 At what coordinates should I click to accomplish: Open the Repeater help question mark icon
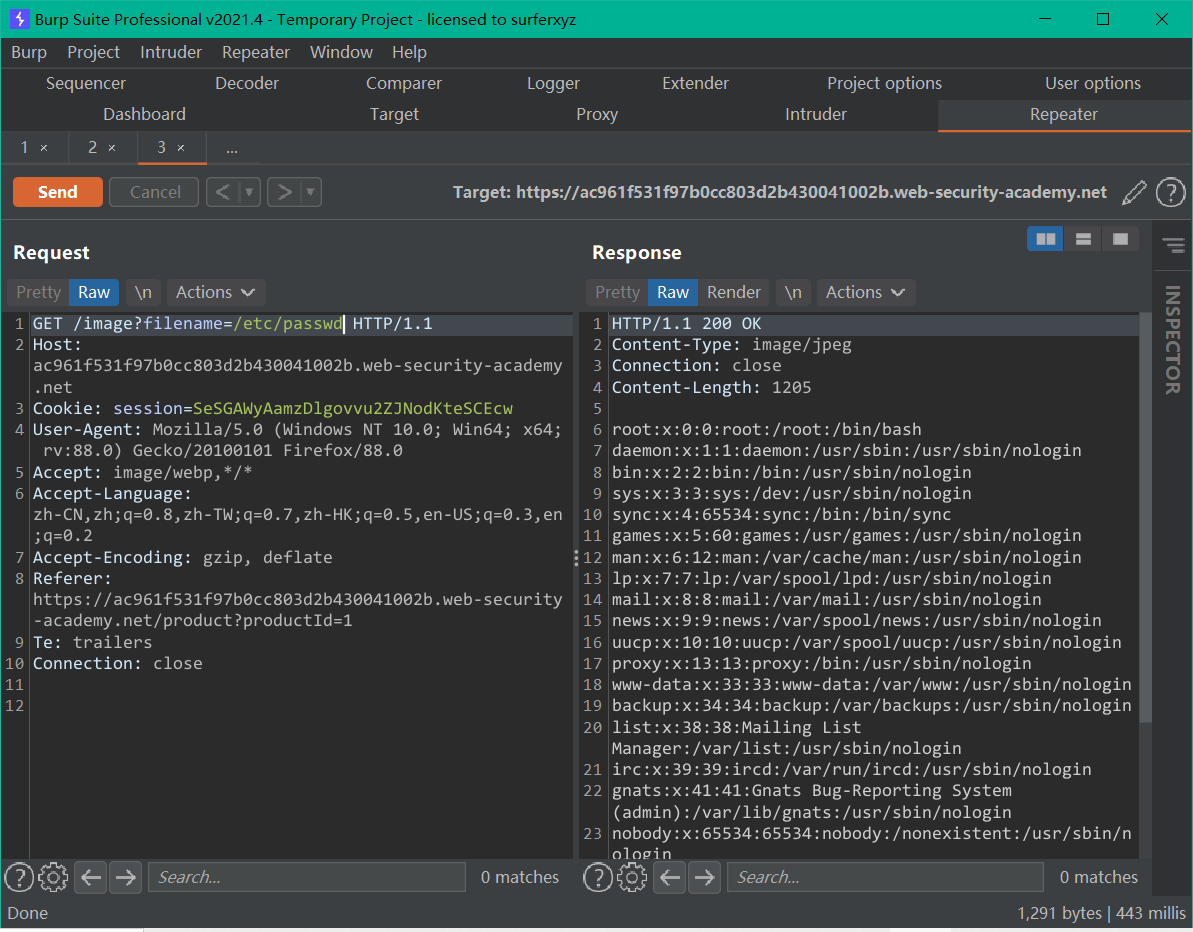(x=1170, y=192)
